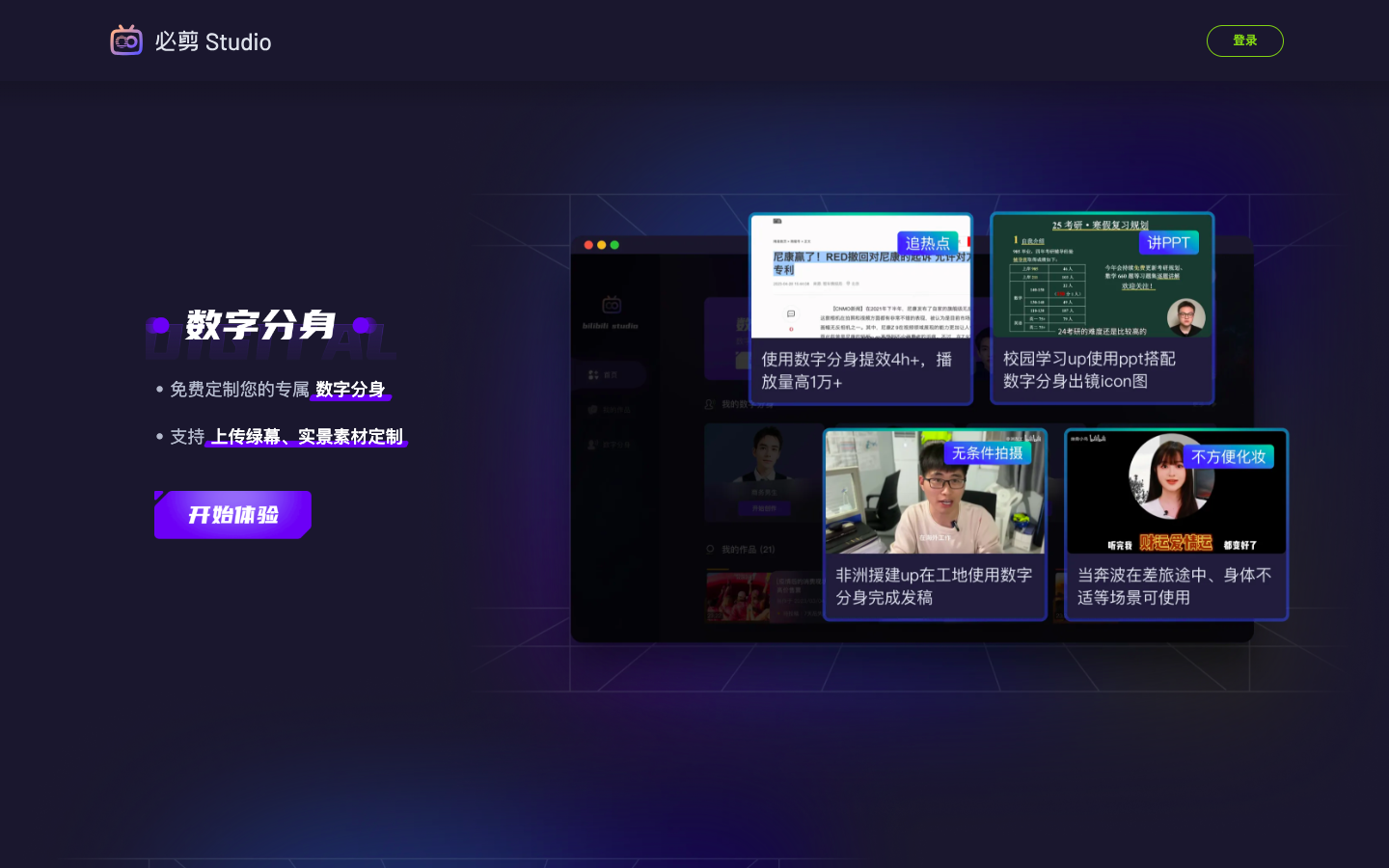The width and height of the screenshot is (1389, 868).
Task: Click the 免费定制您的专属 数字分身 text line
Action: pyautogui.click(x=278, y=390)
